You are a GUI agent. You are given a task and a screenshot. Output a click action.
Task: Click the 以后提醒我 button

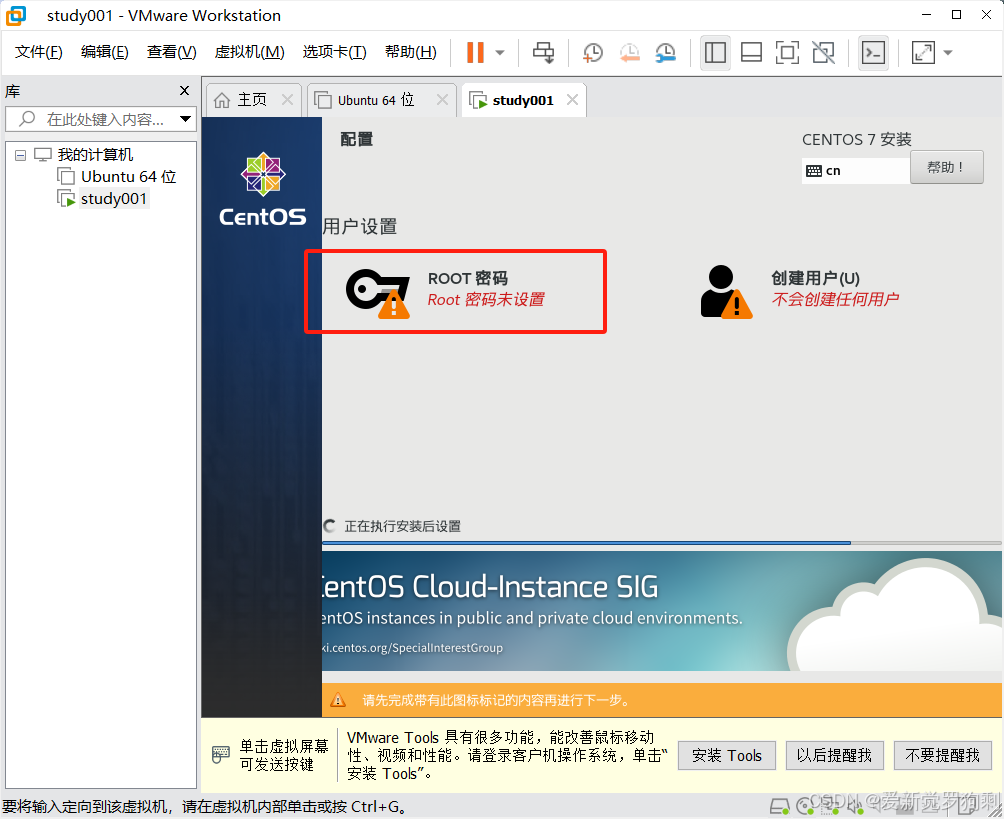(x=834, y=756)
